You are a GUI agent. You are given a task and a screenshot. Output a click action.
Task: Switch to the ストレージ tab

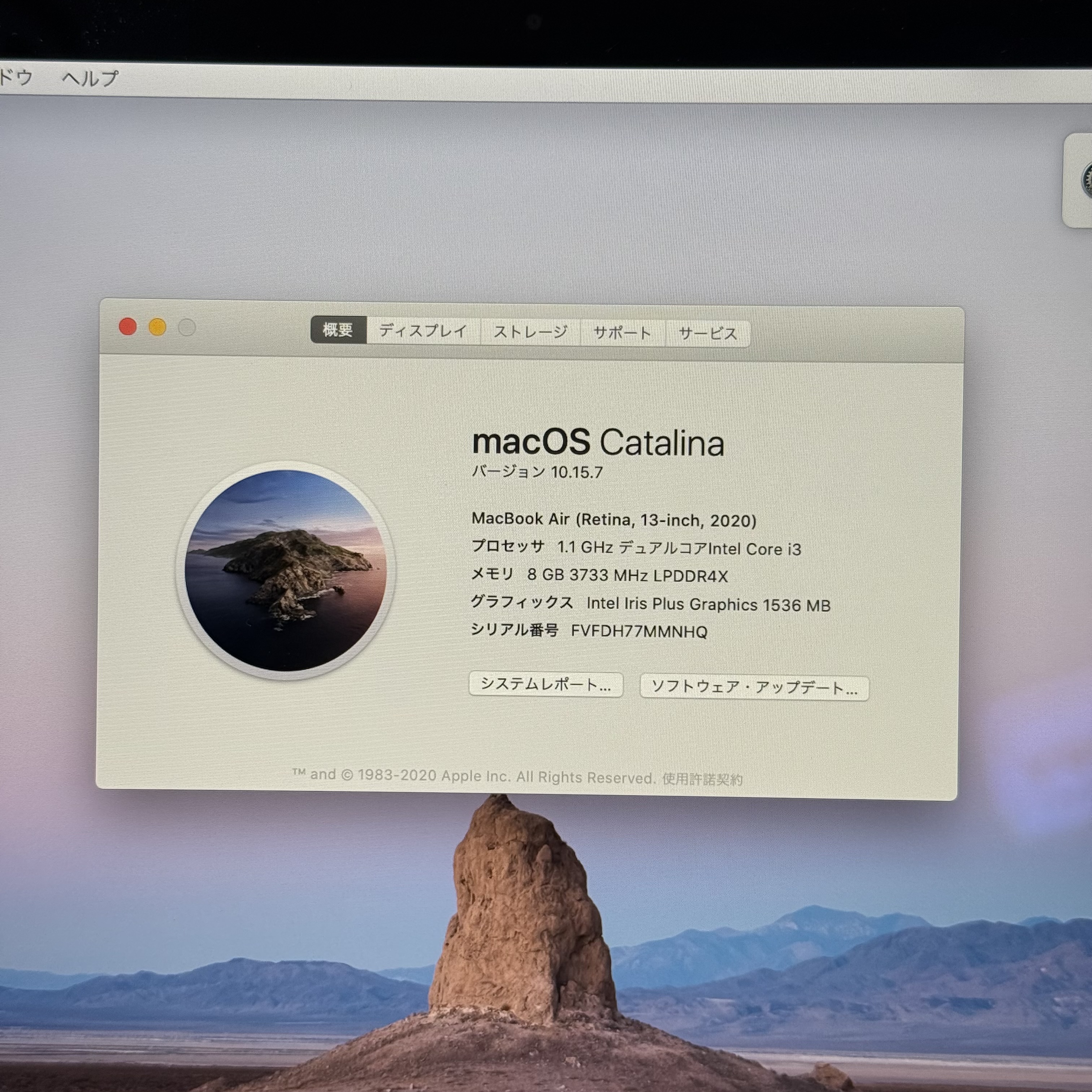530,332
